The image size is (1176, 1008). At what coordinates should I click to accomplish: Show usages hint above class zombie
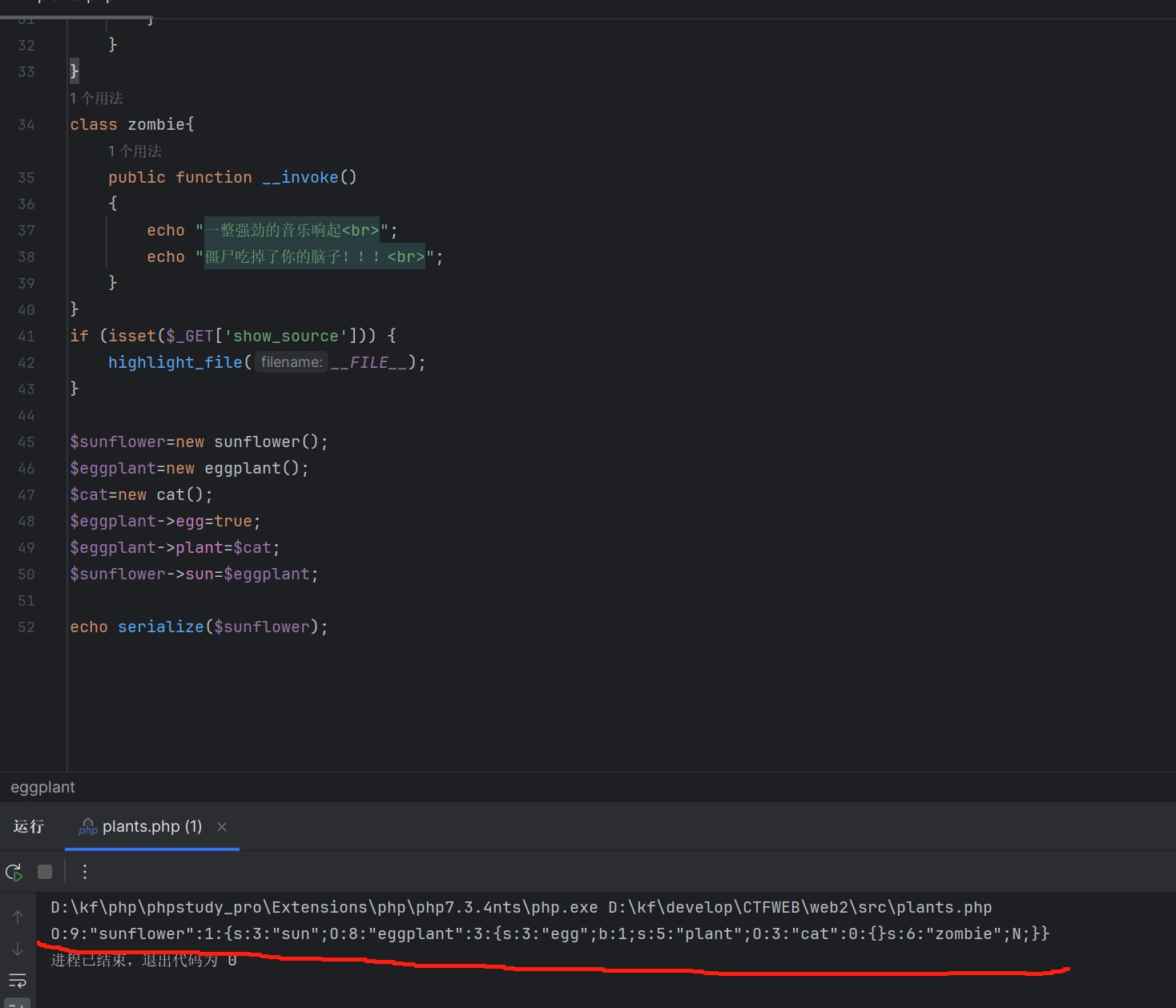96,99
